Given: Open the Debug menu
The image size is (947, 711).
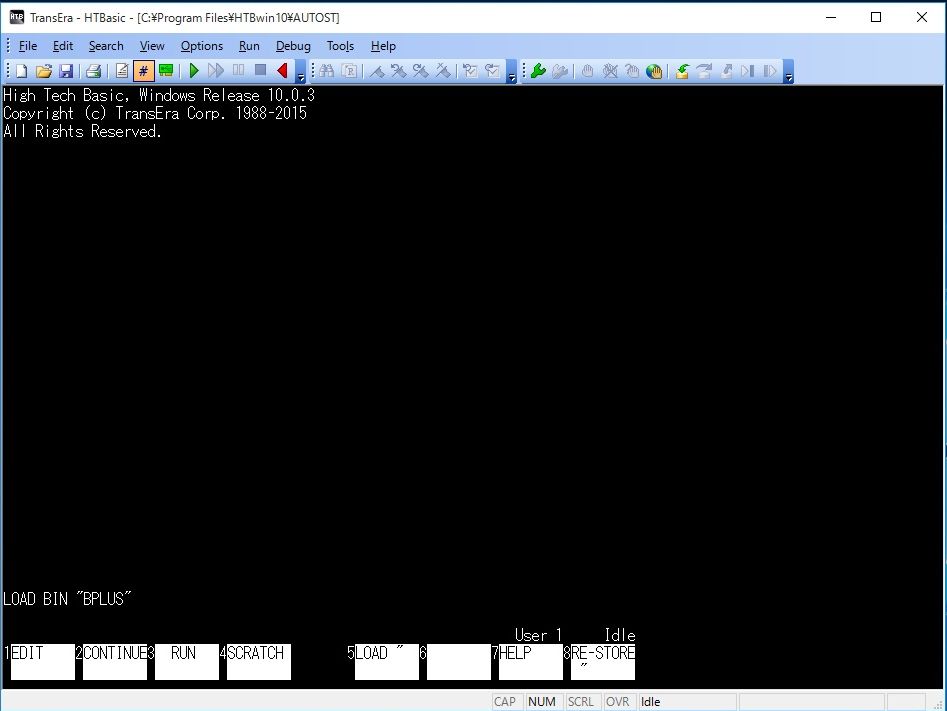Looking at the screenshot, I should 293,46.
